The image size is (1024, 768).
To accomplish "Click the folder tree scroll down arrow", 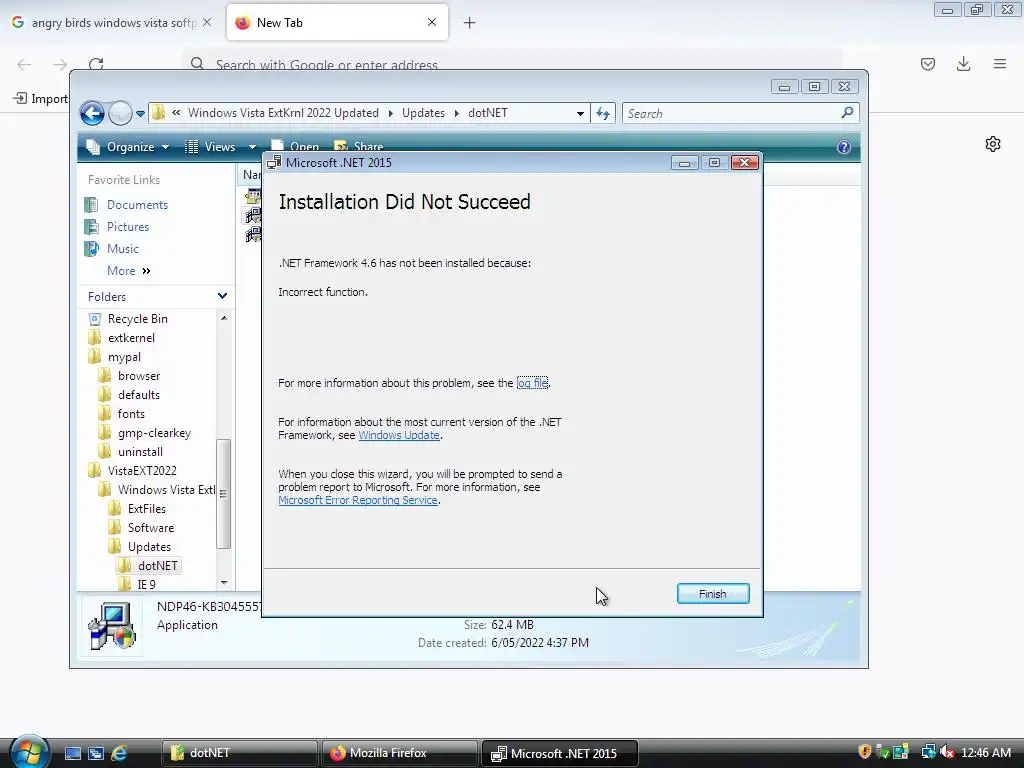I will click(x=224, y=583).
